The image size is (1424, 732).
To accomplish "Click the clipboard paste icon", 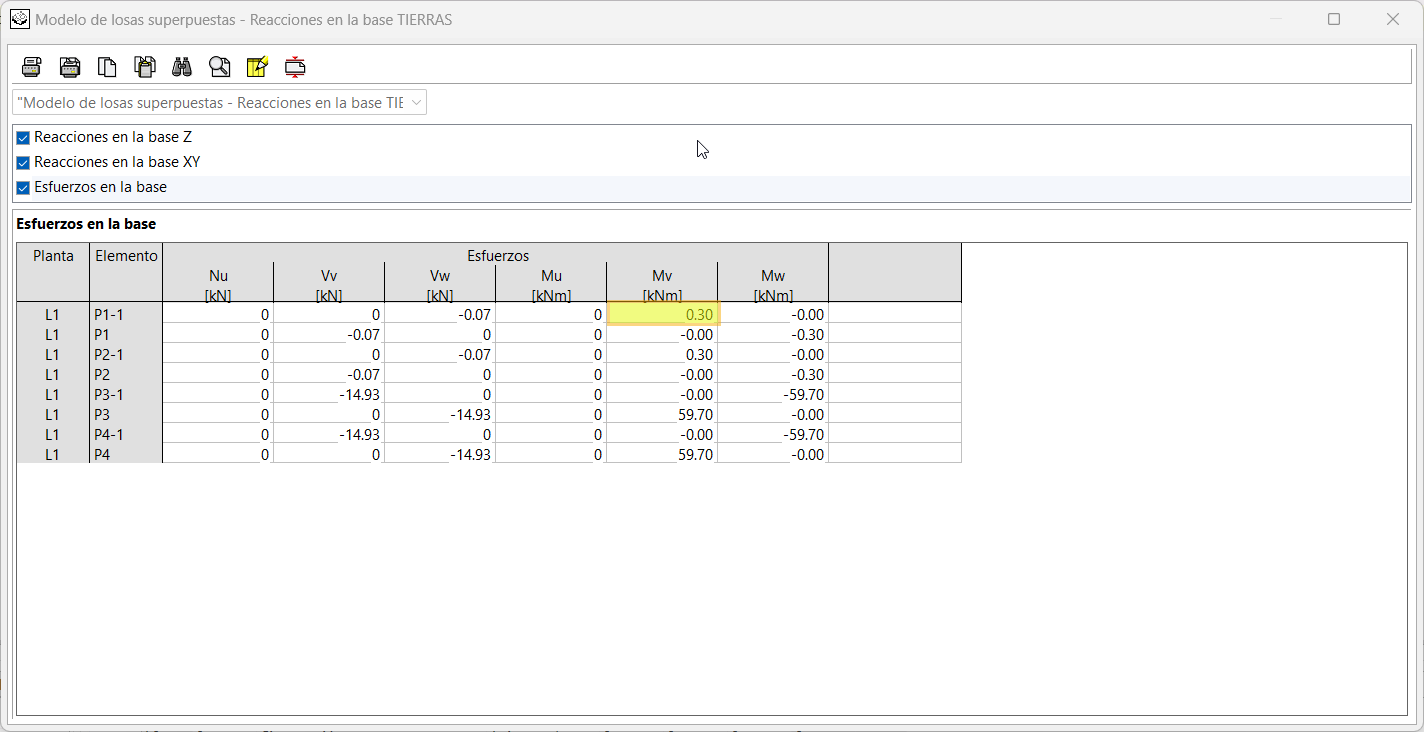I will 145,67.
